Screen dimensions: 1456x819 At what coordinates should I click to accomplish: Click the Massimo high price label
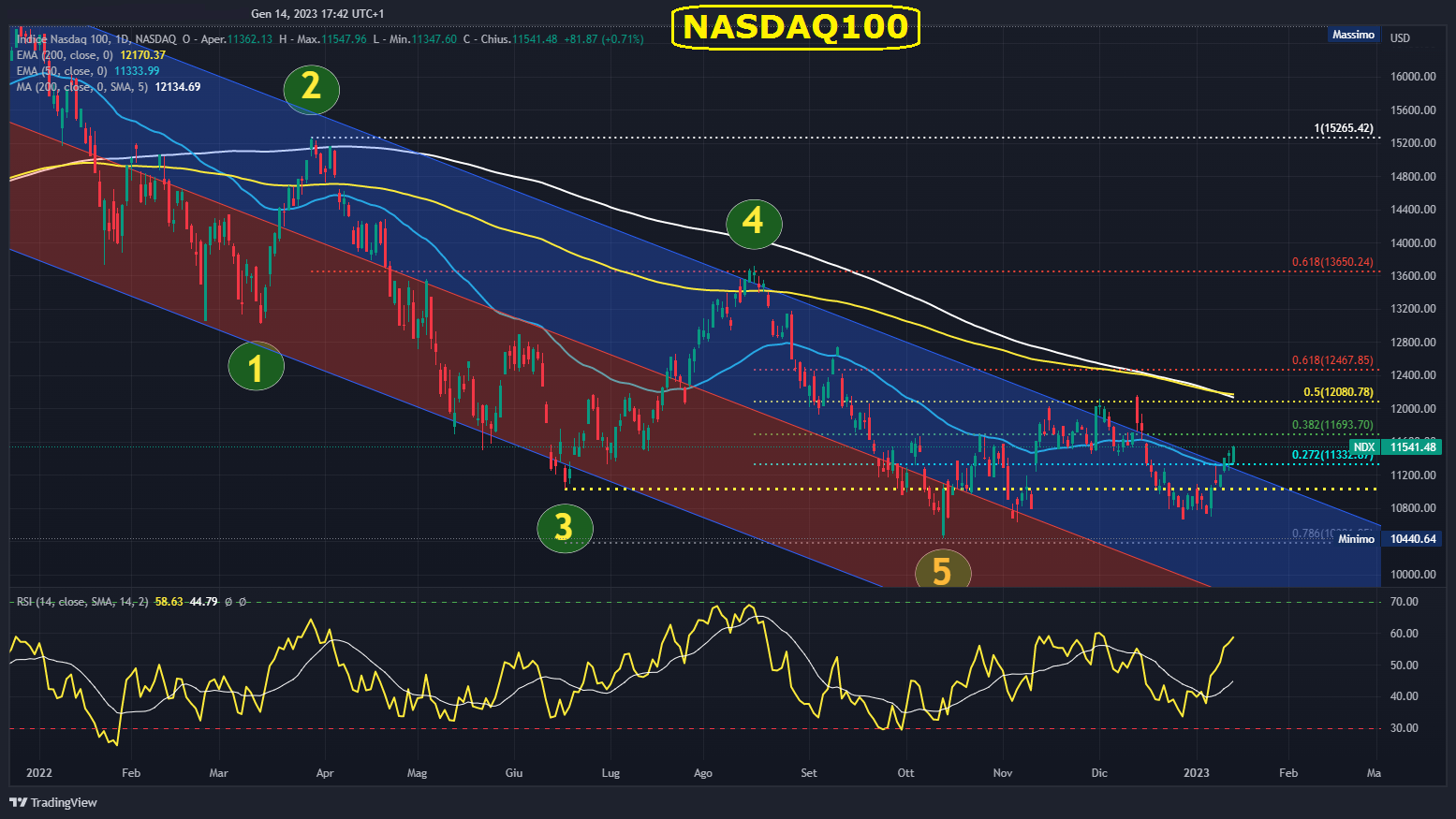click(1354, 35)
